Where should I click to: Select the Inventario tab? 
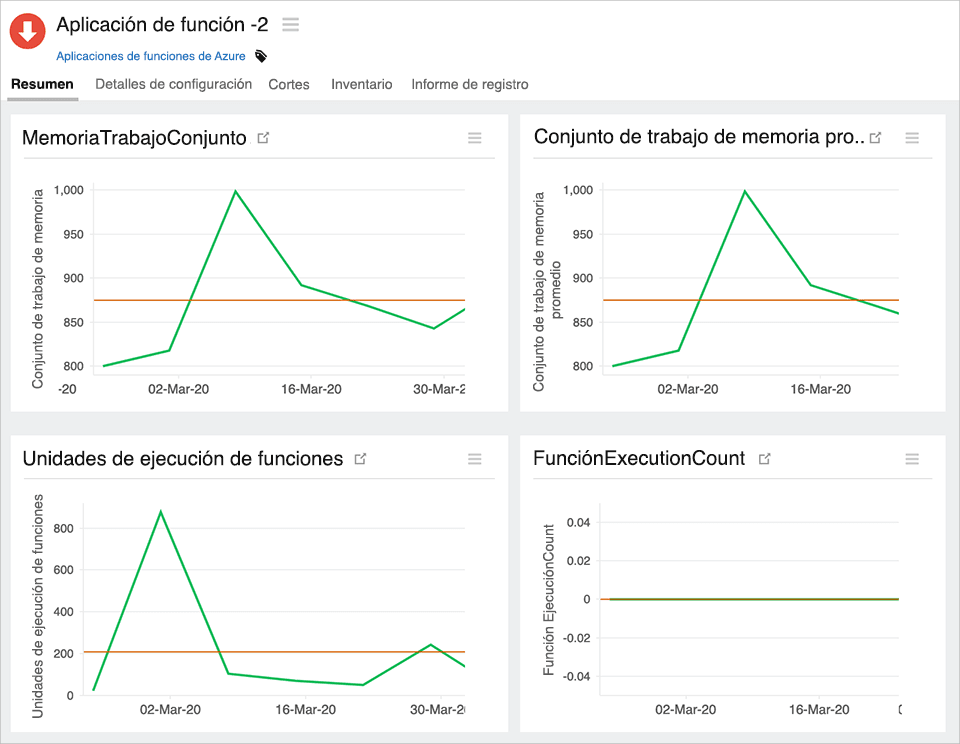coord(361,85)
